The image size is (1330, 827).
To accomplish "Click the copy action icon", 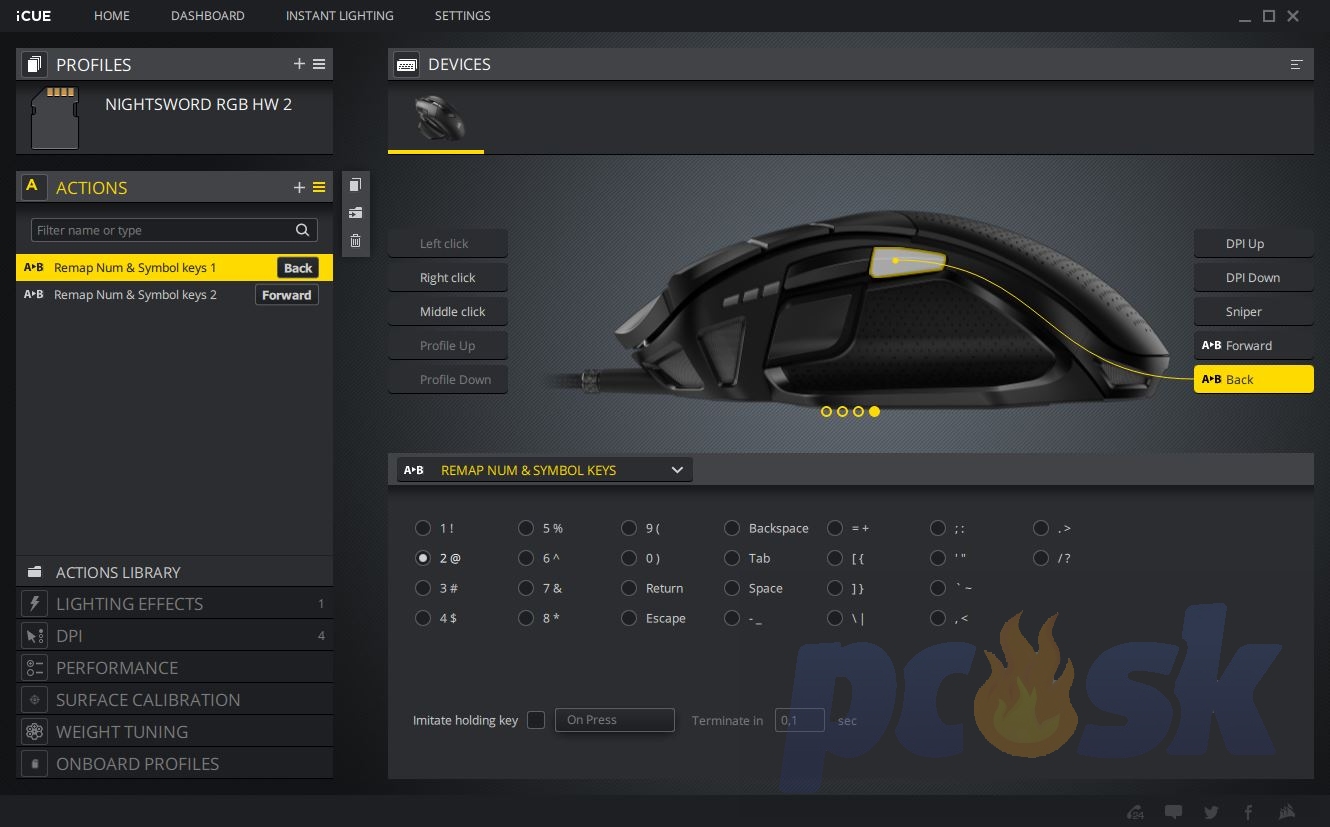I will (x=355, y=185).
